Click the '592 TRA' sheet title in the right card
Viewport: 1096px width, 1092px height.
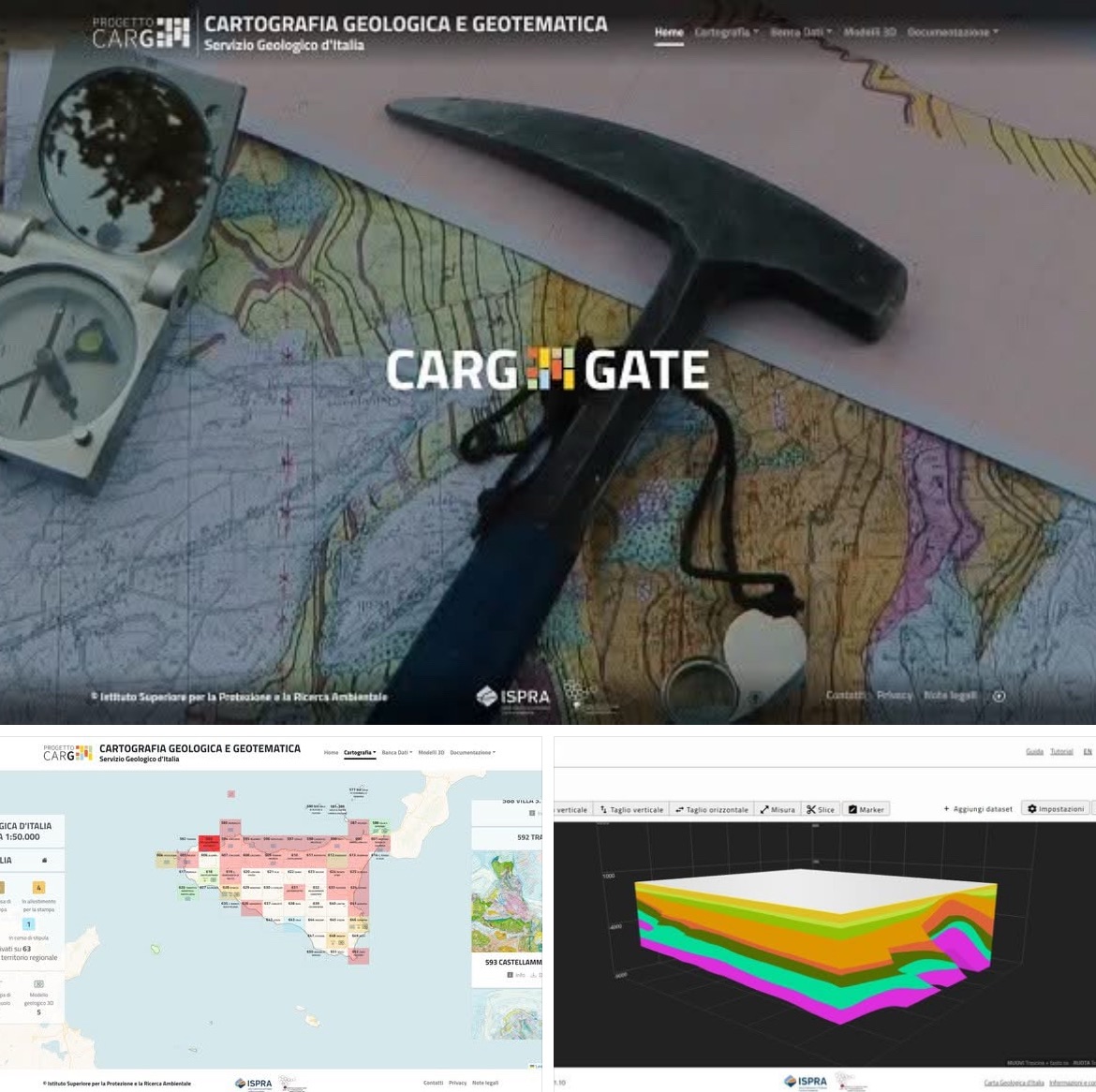[529, 837]
